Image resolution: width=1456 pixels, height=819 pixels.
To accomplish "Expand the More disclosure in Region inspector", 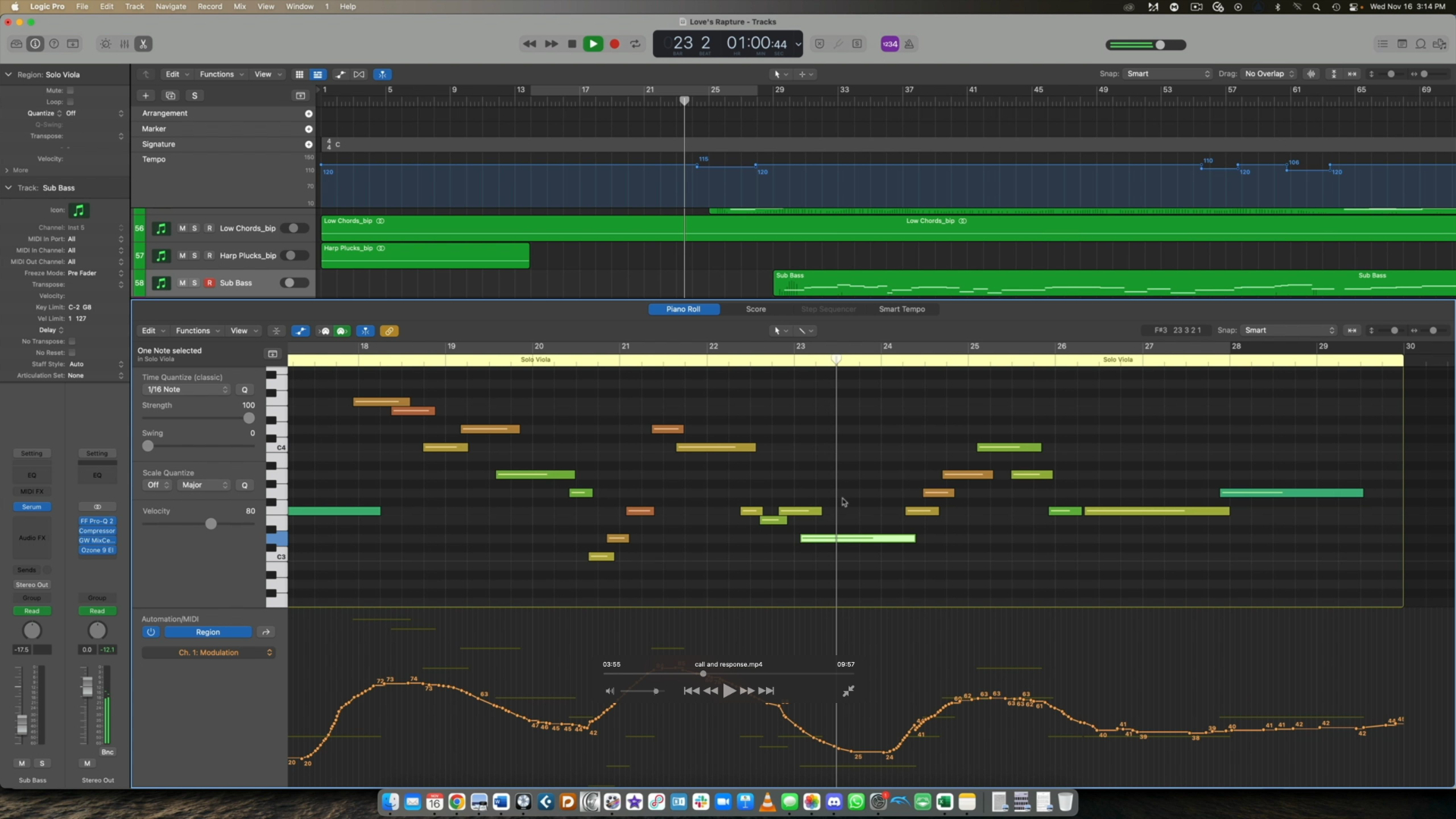I will click(8, 171).
